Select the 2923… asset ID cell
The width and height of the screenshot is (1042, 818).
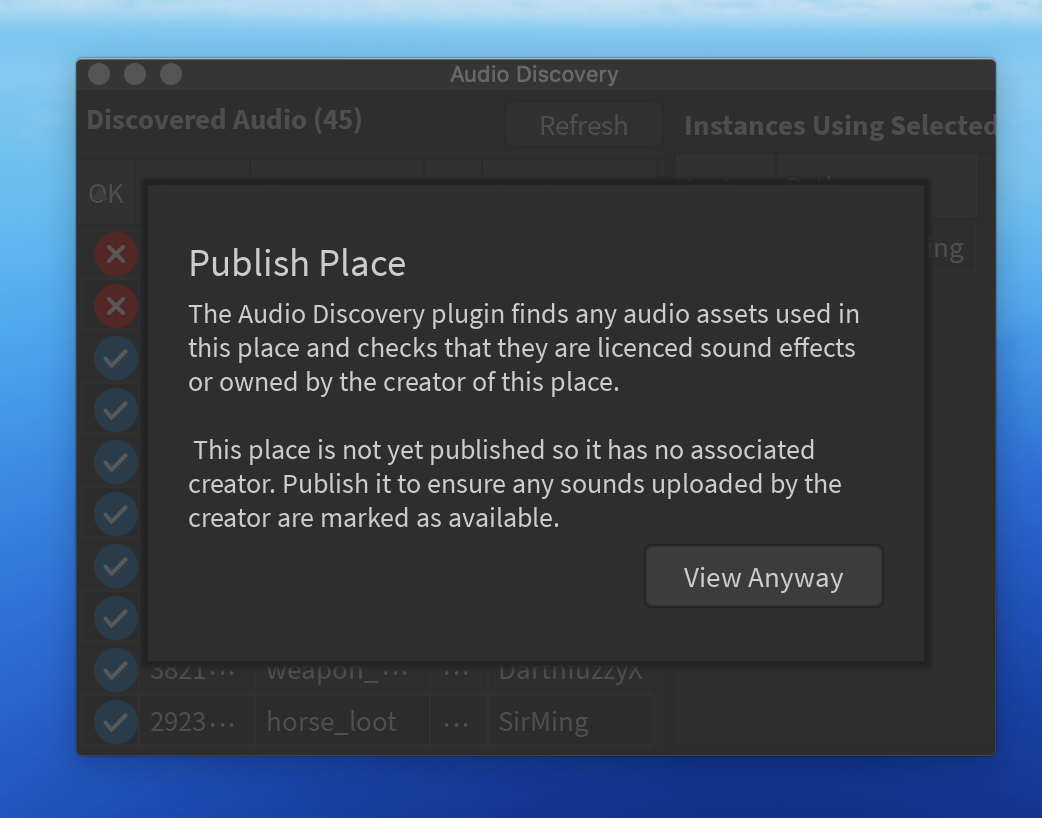196,722
